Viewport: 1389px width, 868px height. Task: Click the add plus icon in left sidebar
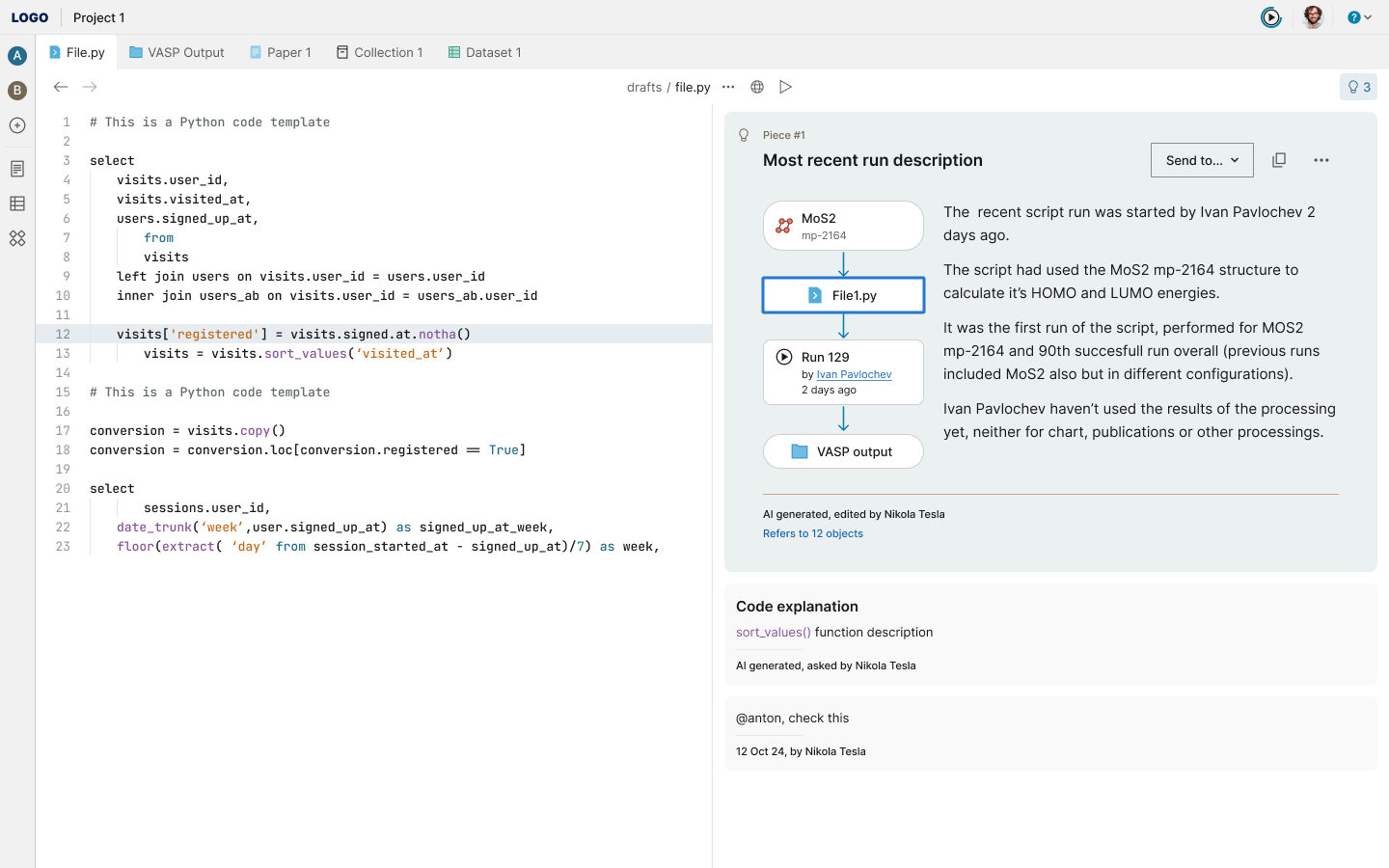[17, 125]
